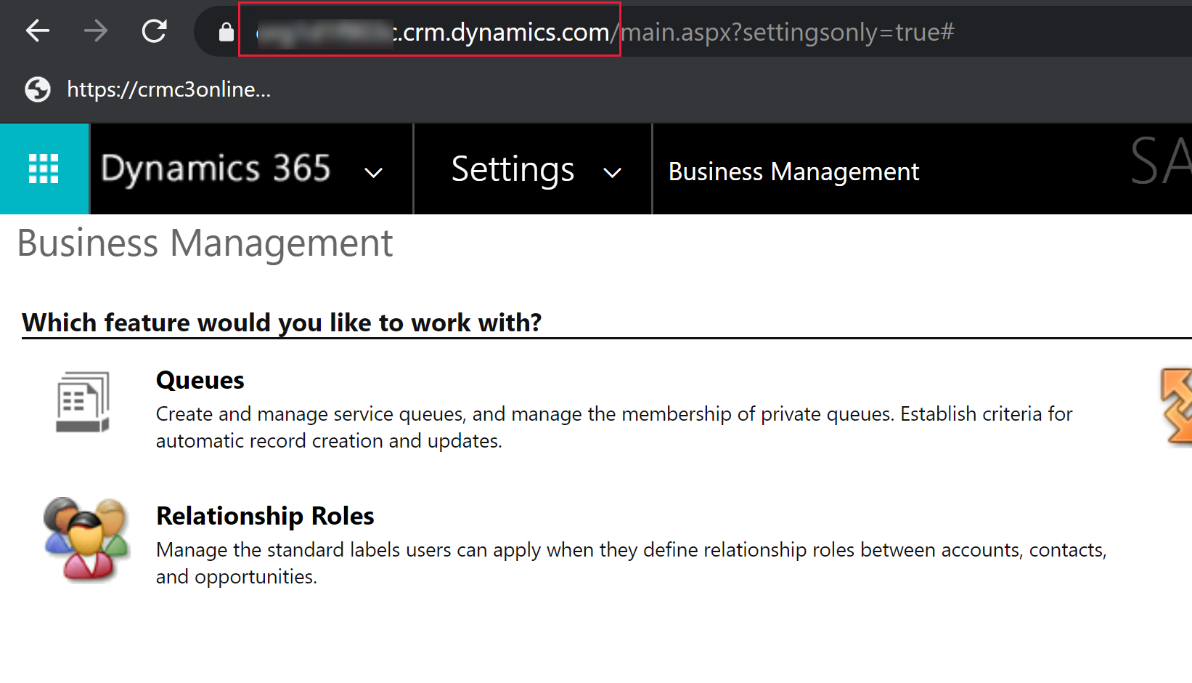Click the globe icon beside crmc3online bookmark

tap(37, 90)
